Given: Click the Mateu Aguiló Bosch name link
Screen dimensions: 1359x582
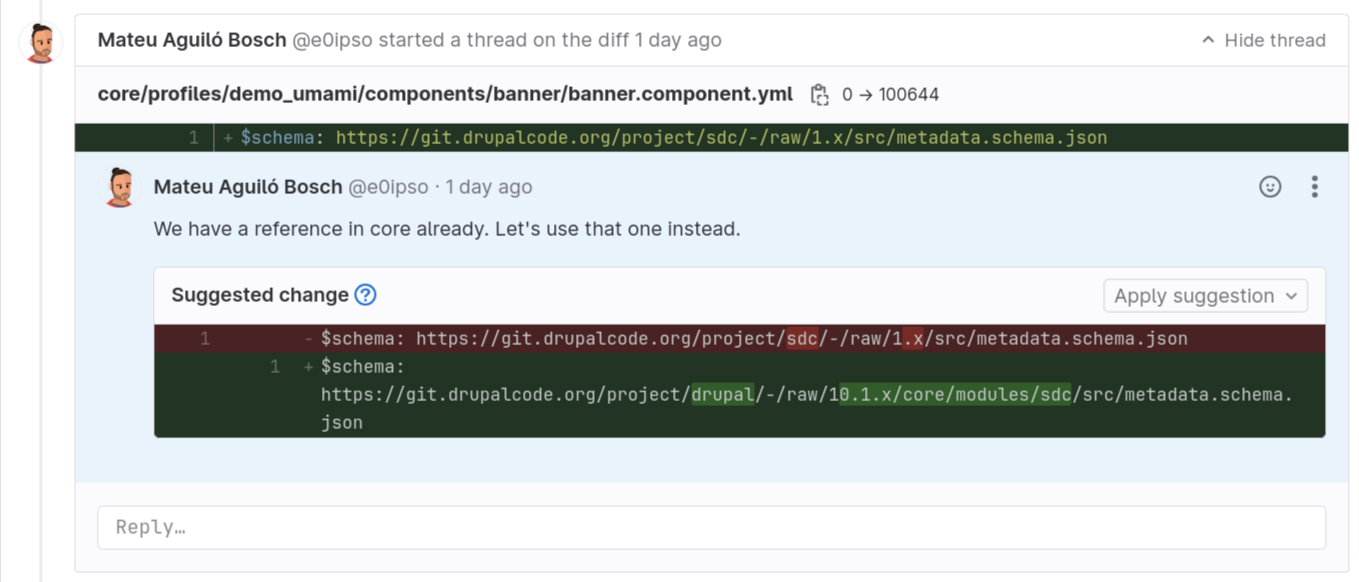Looking at the screenshot, I should 247,186.
